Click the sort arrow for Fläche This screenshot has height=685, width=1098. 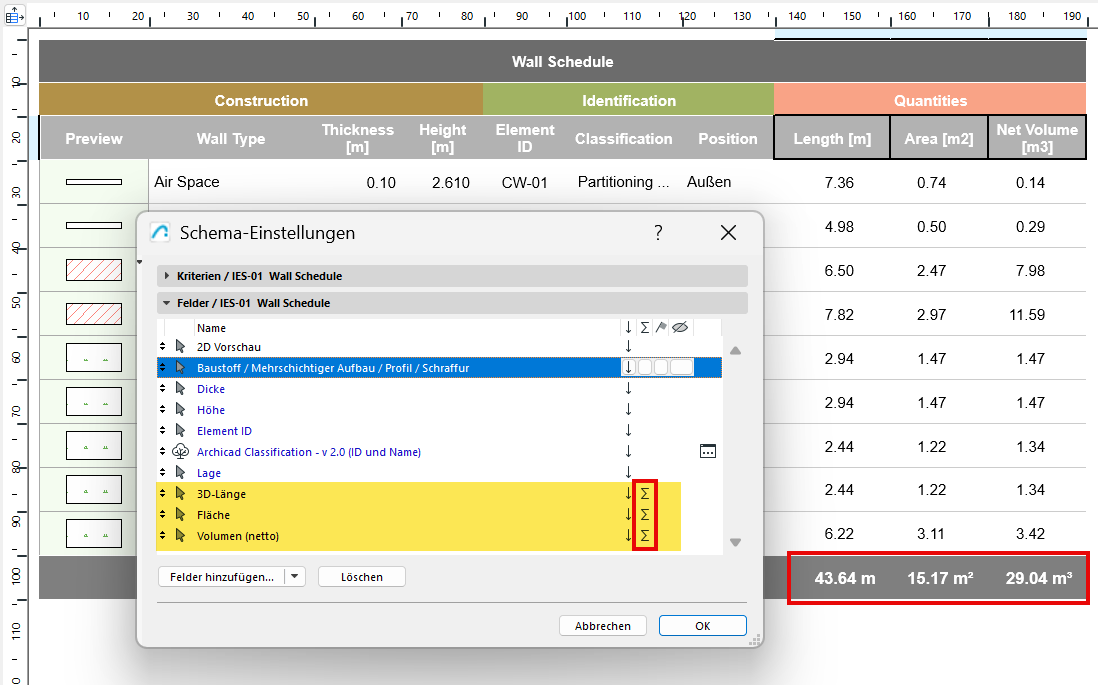pos(628,515)
